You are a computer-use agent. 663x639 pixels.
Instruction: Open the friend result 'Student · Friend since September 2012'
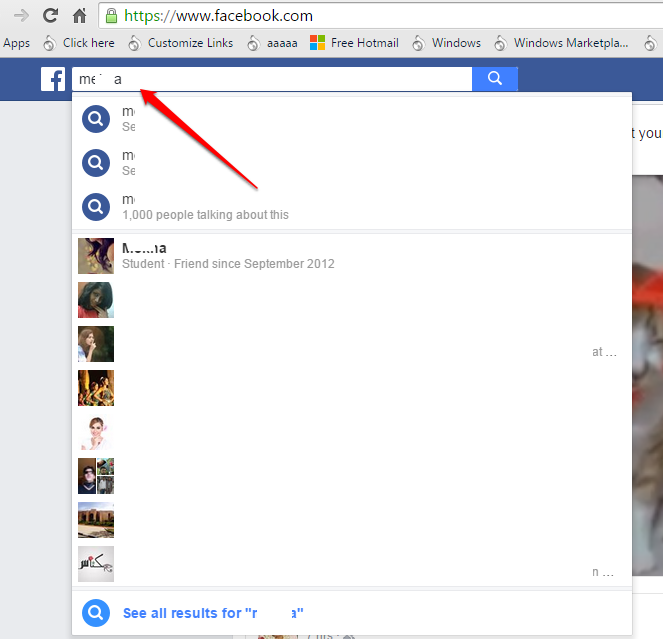(352, 256)
